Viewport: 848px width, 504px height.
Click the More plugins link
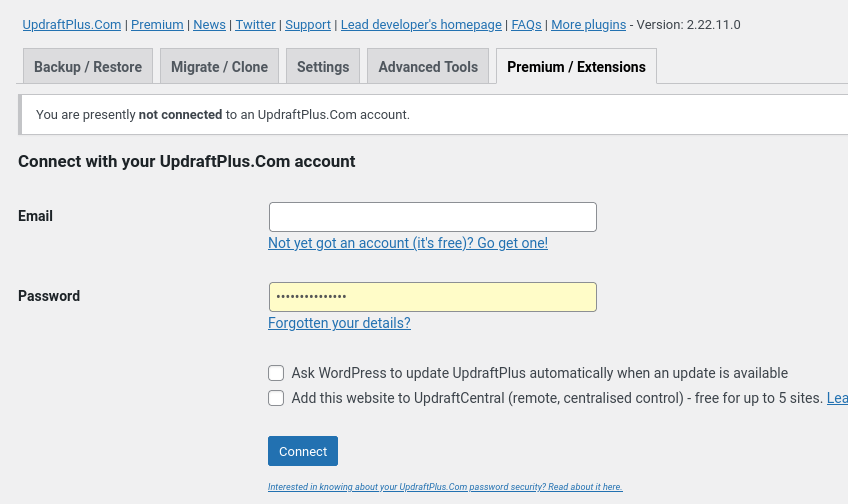click(x=588, y=24)
